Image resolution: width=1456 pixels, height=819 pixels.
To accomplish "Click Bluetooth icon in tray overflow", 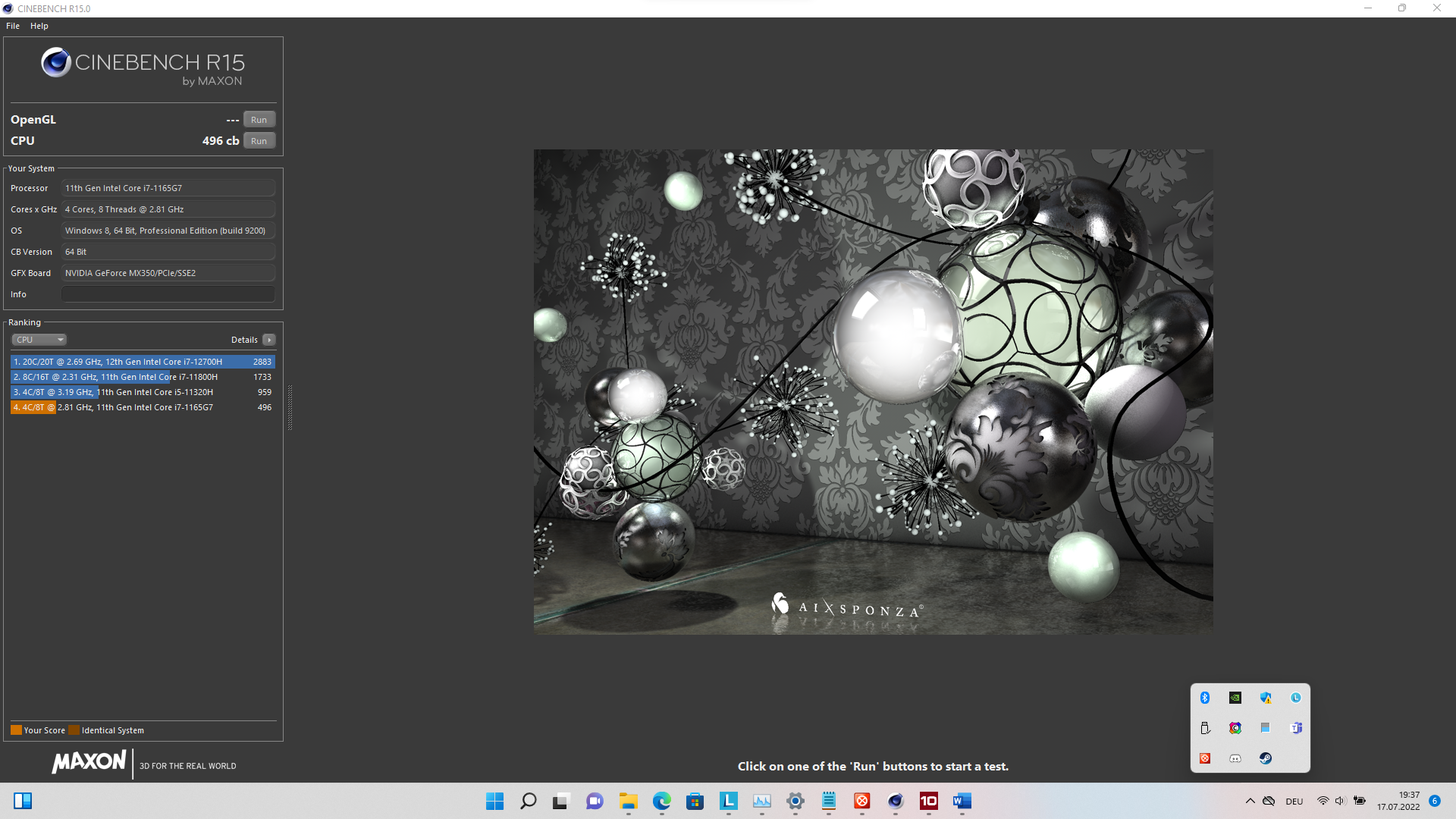I will tap(1205, 698).
